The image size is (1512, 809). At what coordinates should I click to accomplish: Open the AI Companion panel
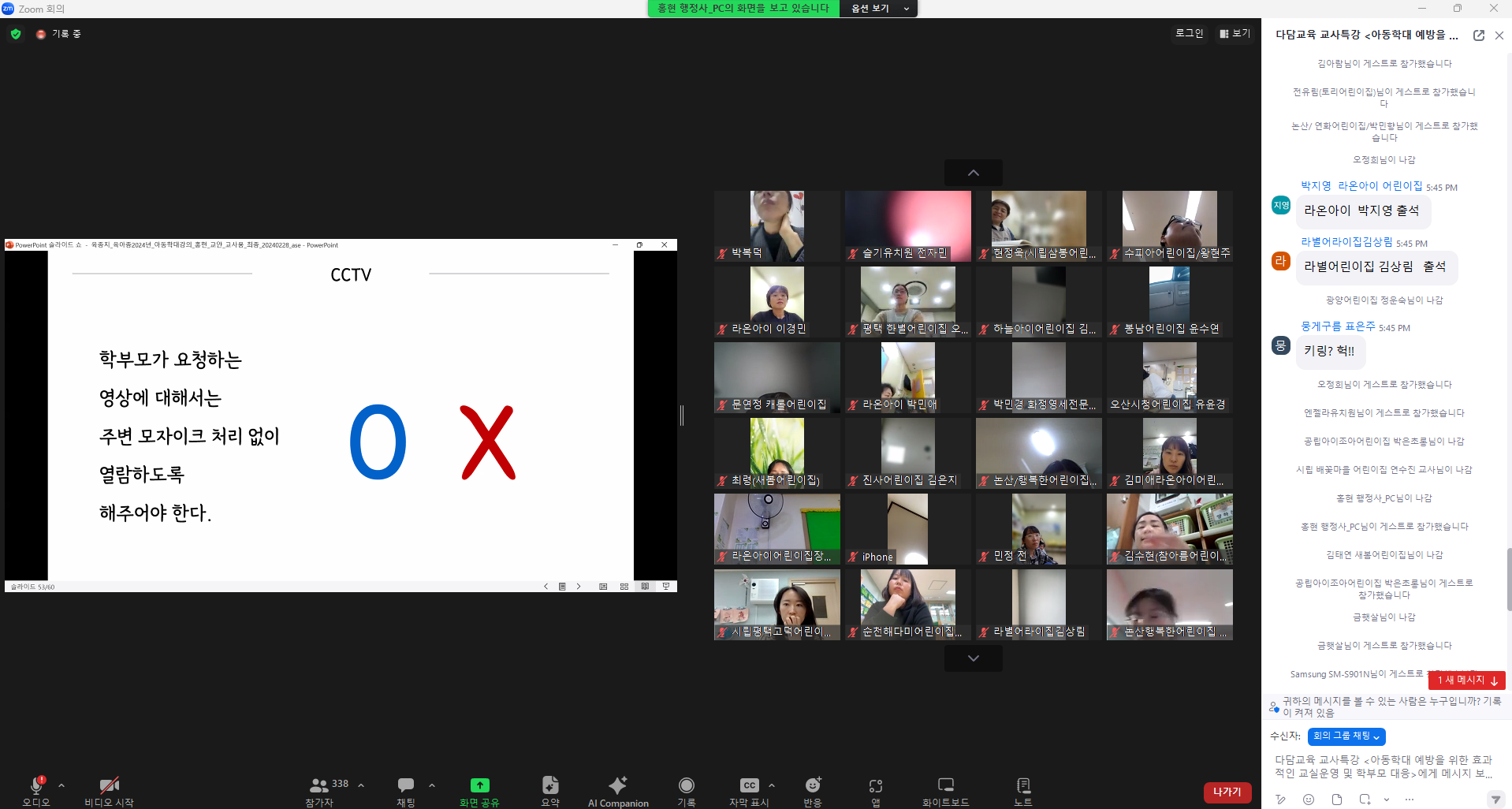pyautogui.click(x=618, y=790)
